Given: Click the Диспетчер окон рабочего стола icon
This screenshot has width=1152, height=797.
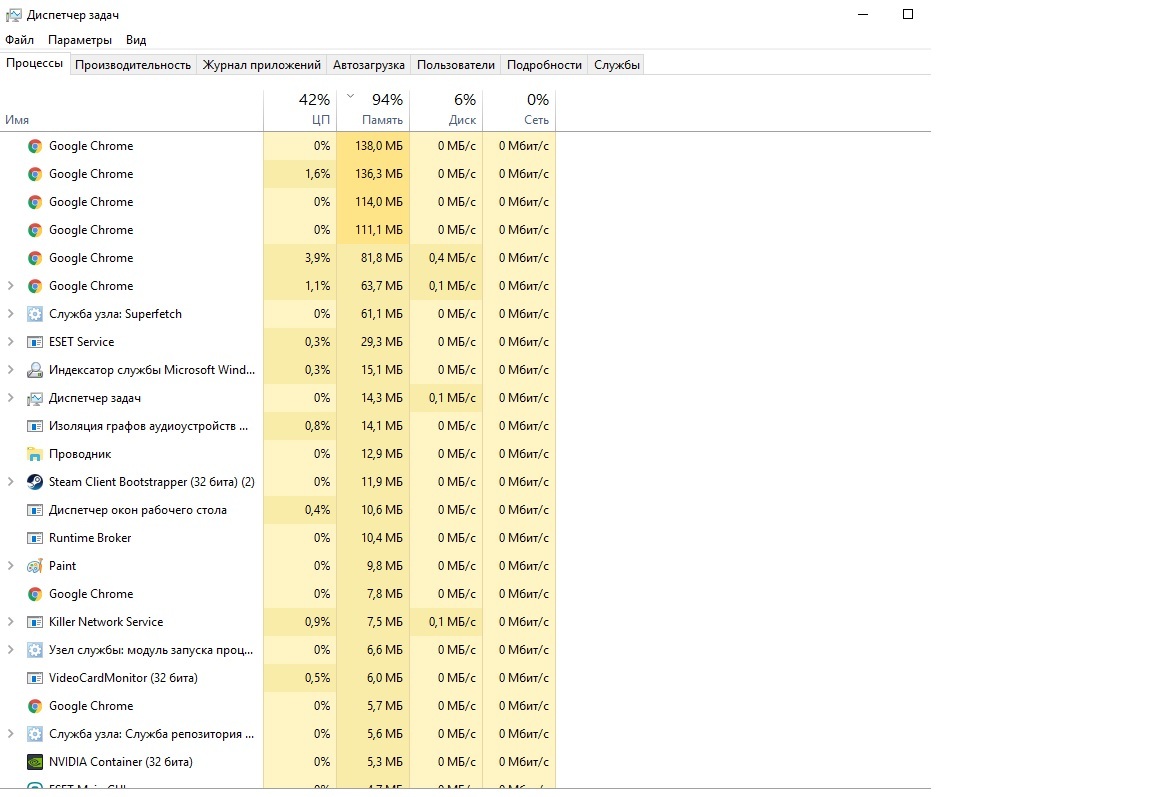Looking at the screenshot, I should pyautogui.click(x=35, y=510).
